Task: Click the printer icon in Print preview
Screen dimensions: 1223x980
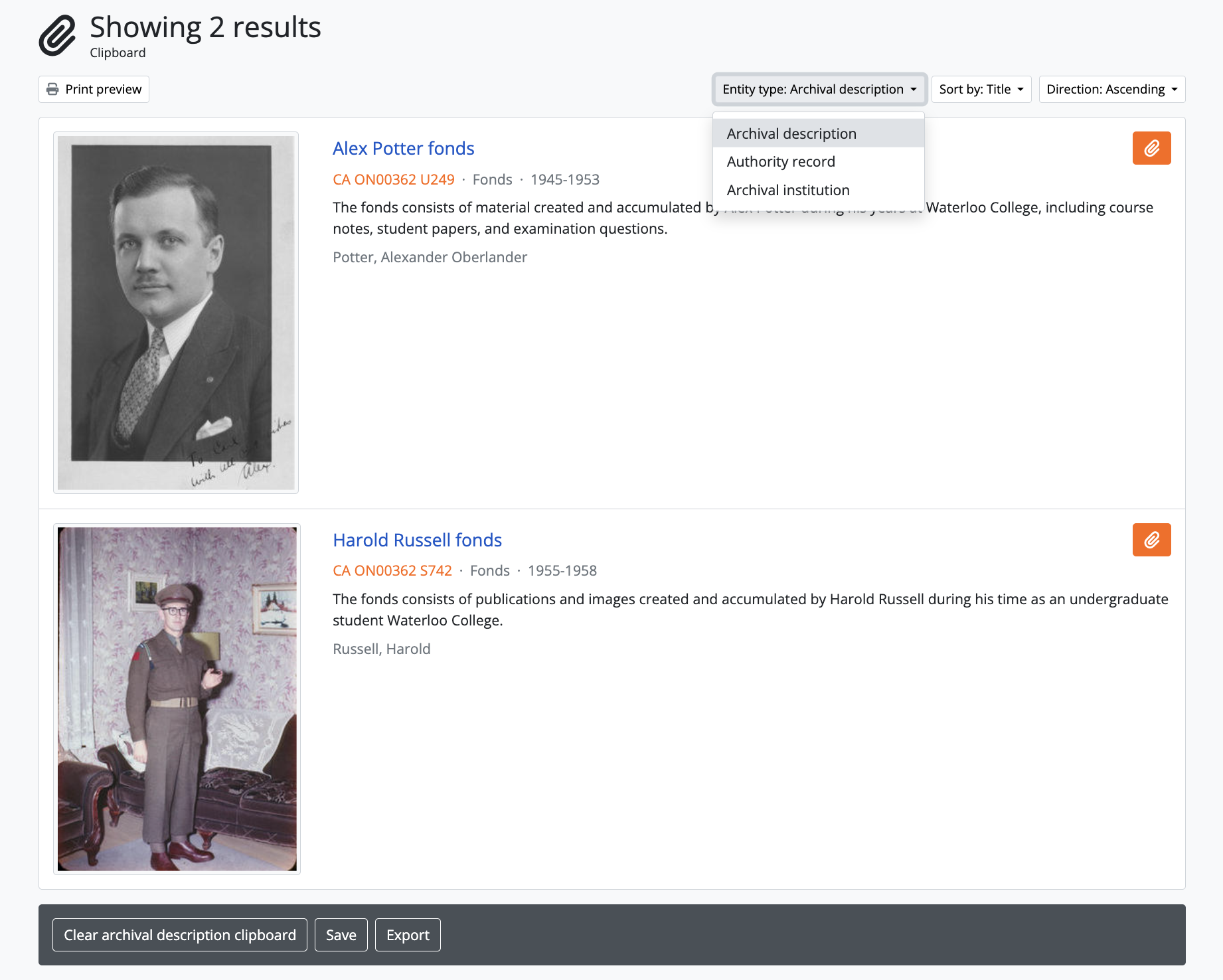Action: click(x=52, y=90)
